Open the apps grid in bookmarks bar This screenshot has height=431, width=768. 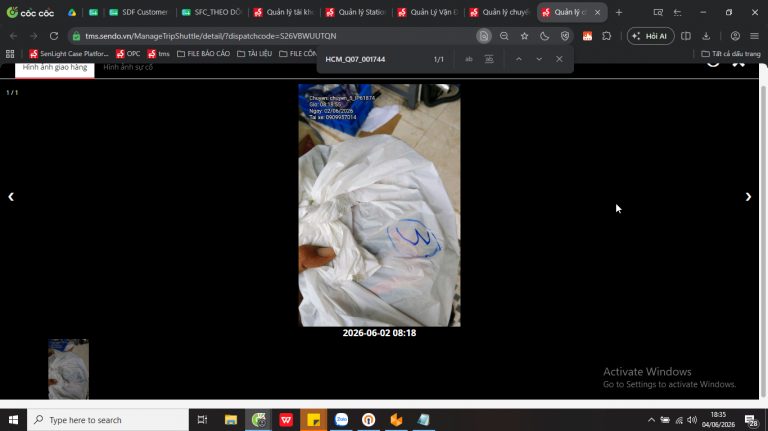10,54
